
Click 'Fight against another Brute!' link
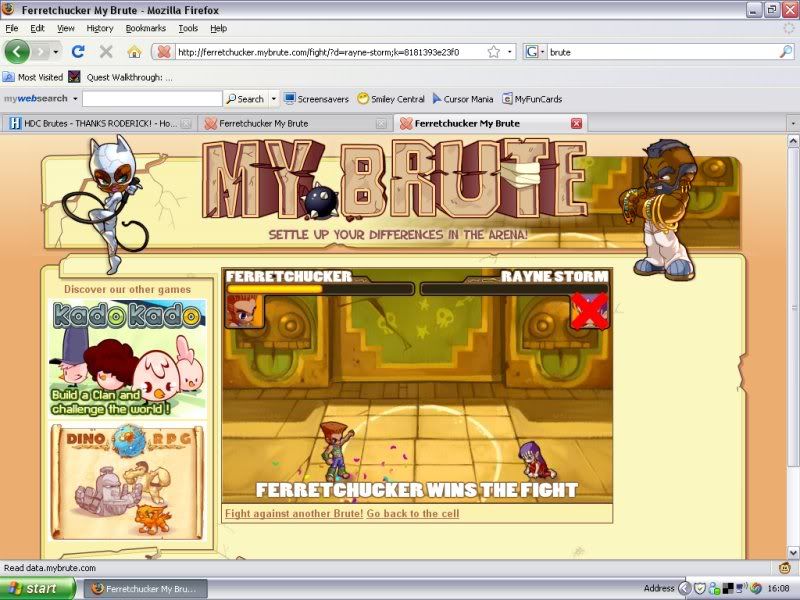coord(294,513)
